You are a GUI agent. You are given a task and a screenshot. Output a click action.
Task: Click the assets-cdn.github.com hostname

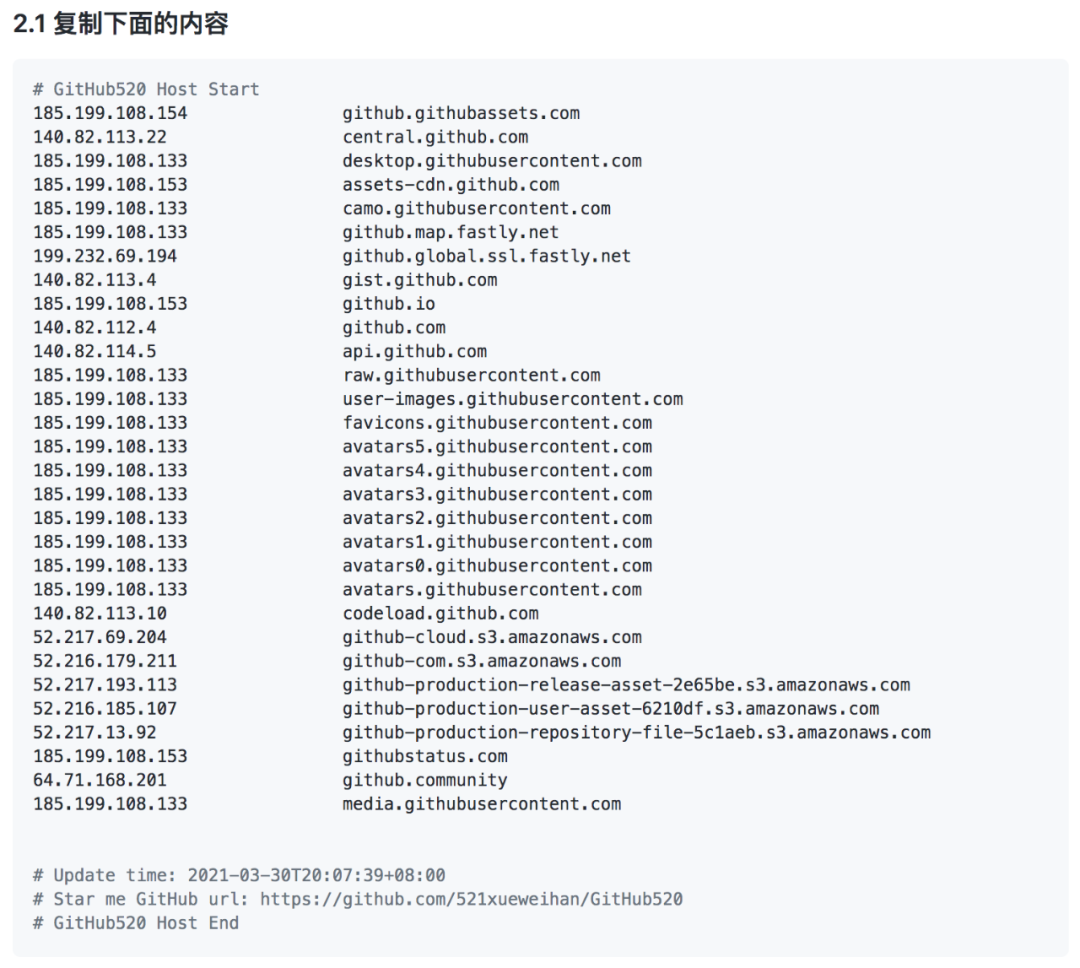pos(450,185)
